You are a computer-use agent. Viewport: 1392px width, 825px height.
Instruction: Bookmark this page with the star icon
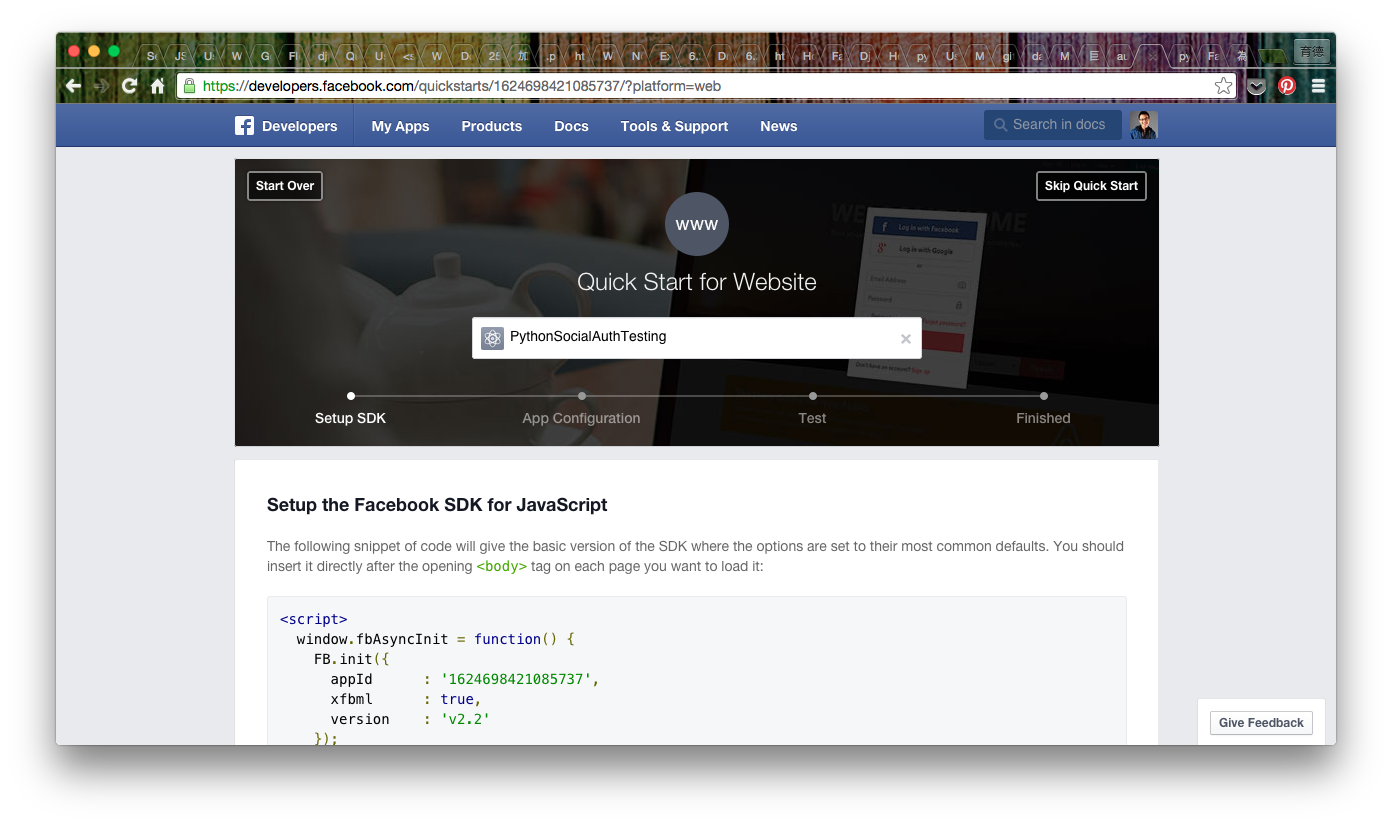[1223, 86]
